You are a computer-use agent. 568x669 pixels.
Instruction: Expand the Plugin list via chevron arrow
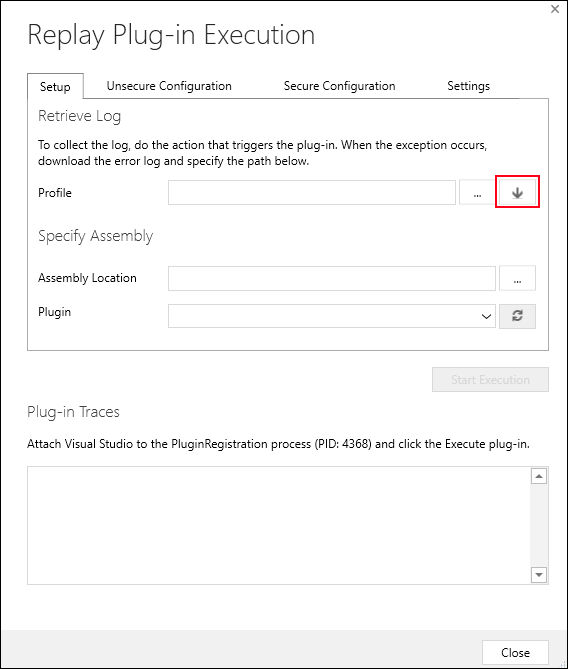point(486,317)
